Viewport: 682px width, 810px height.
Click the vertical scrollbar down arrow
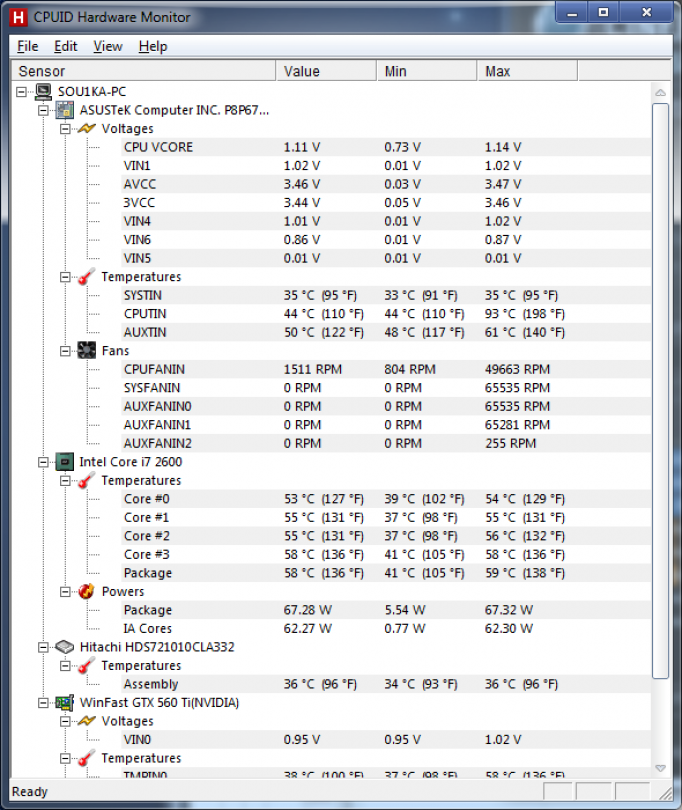(x=661, y=767)
